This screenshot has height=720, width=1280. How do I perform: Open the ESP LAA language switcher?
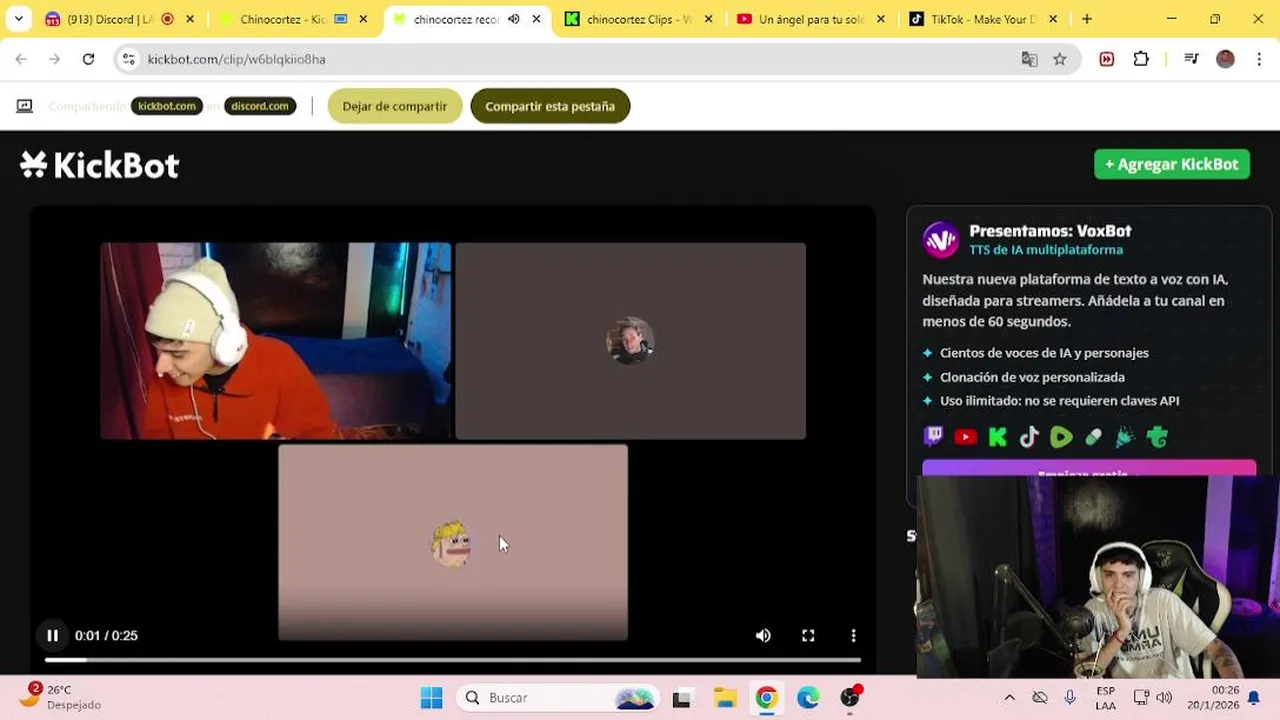click(x=1105, y=698)
